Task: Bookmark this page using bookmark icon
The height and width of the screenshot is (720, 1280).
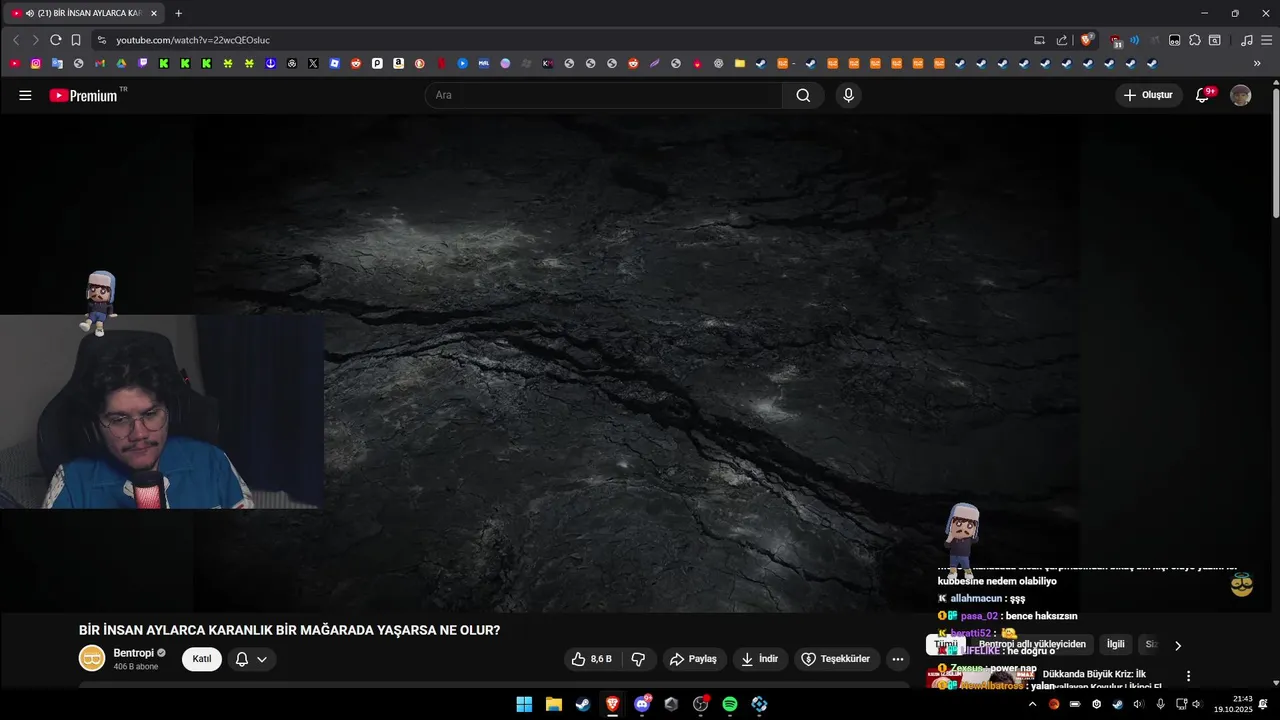Action: coord(76,40)
